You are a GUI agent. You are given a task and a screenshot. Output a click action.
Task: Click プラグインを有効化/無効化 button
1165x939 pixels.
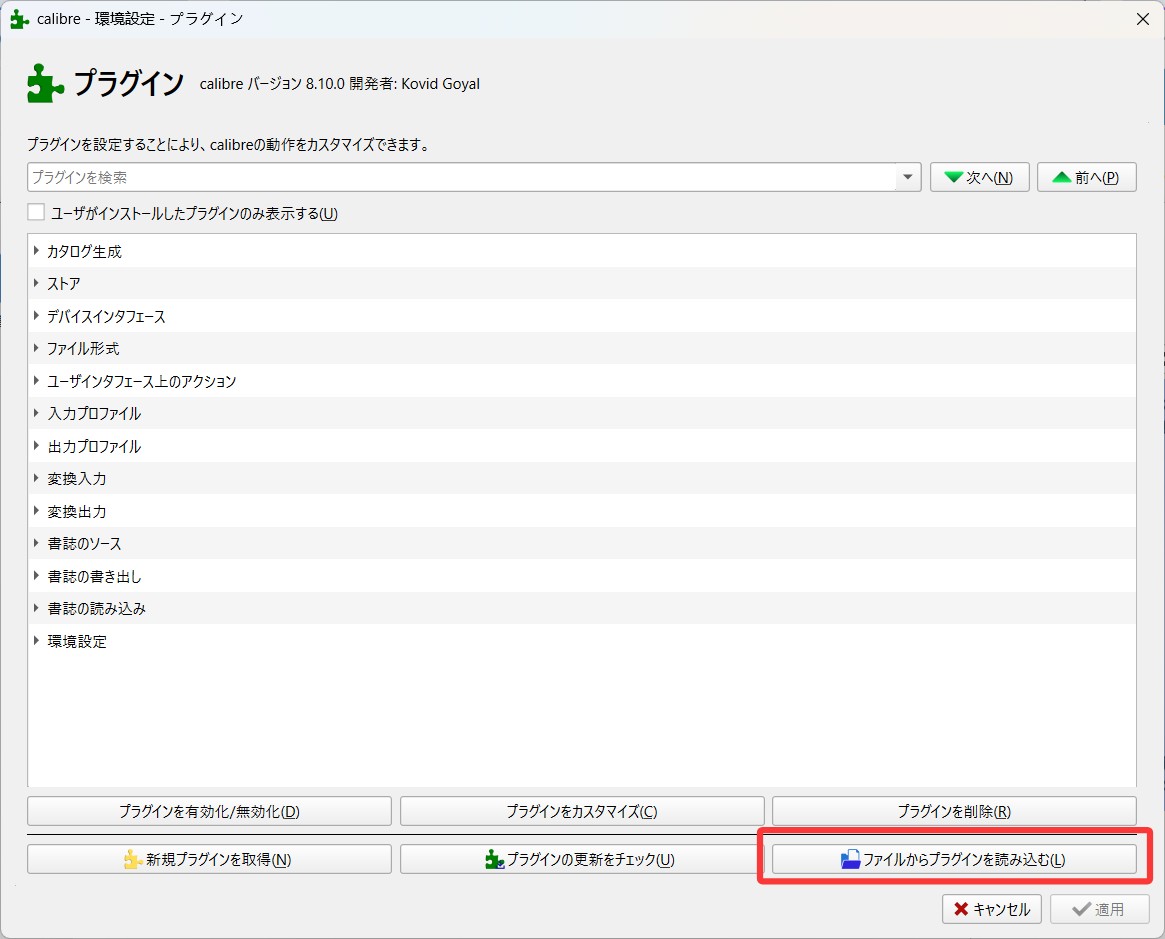coord(209,811)
